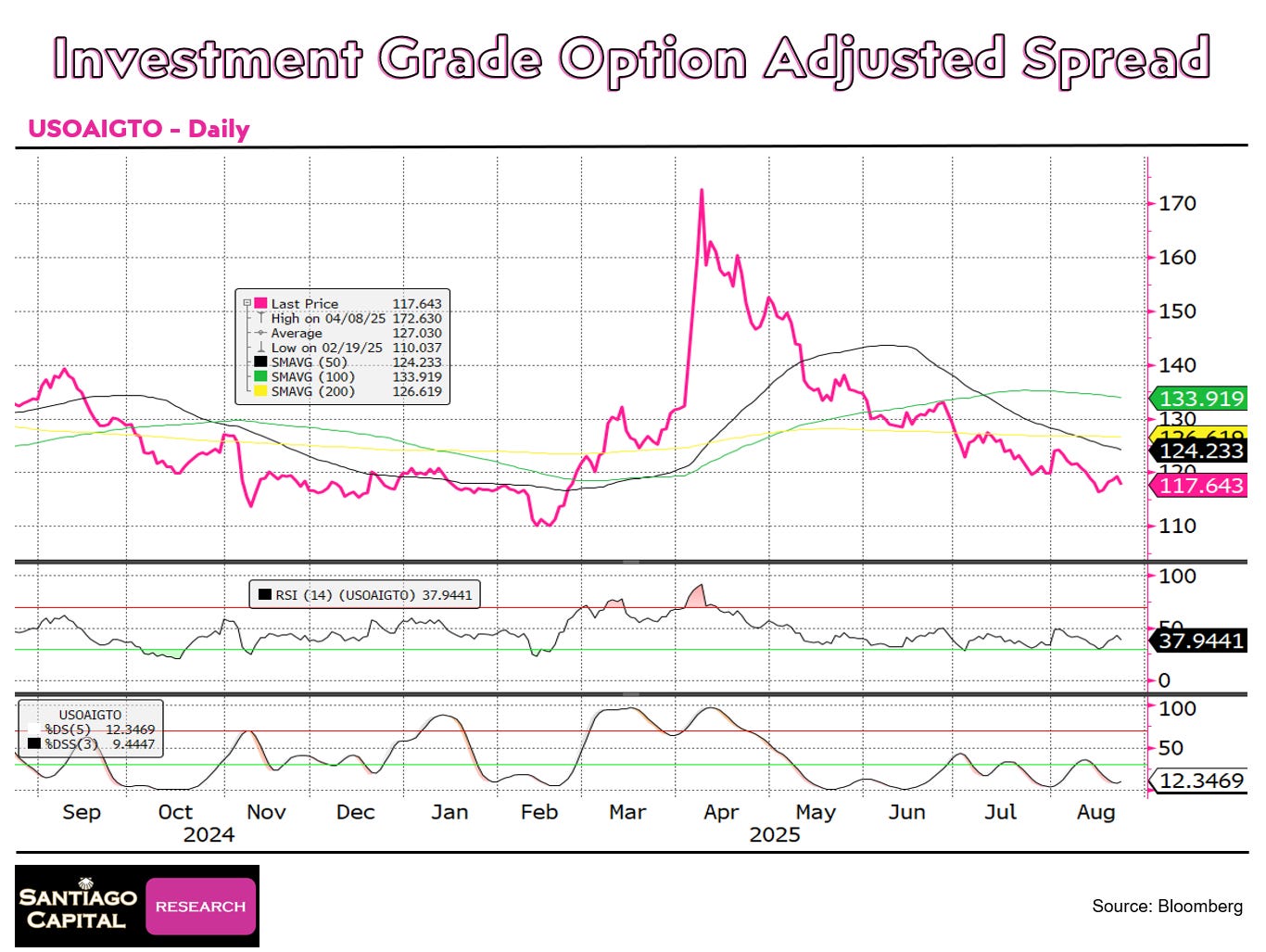Select the Average line icon in legend
This screenshot has height=952, width=1266.
260,332
